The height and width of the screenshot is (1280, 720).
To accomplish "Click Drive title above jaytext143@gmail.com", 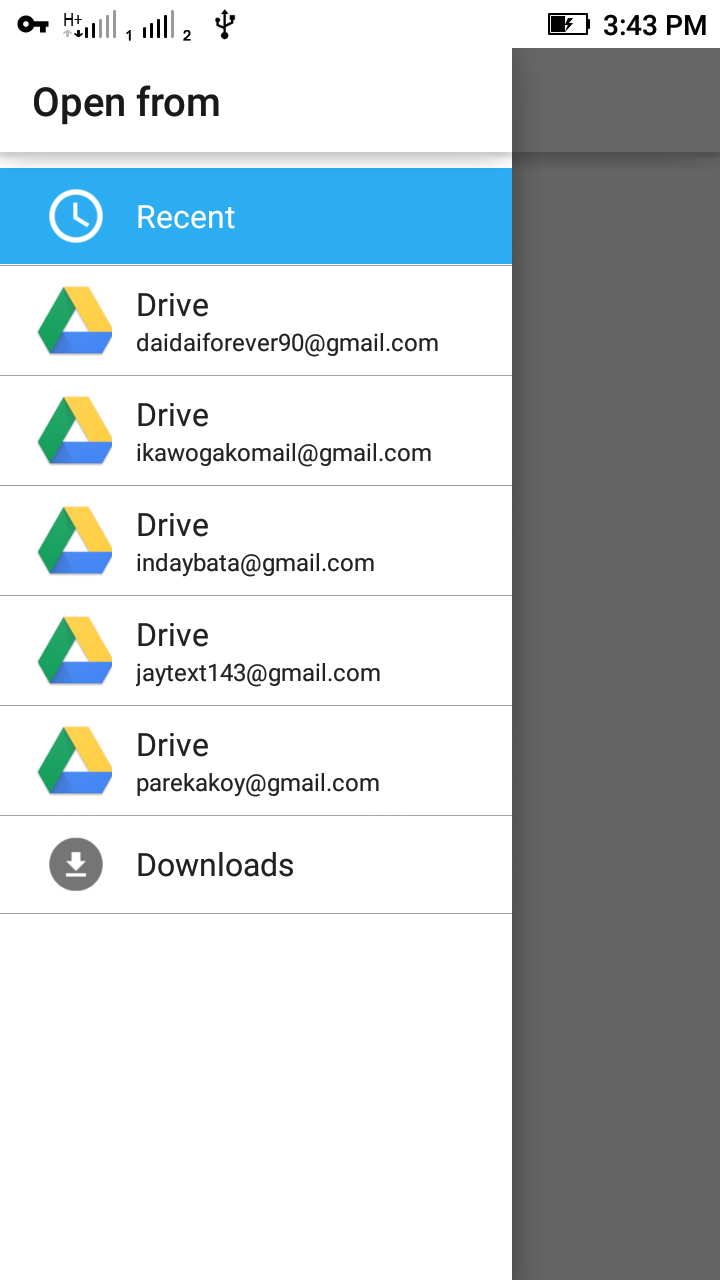I will [x=172, y=635].
